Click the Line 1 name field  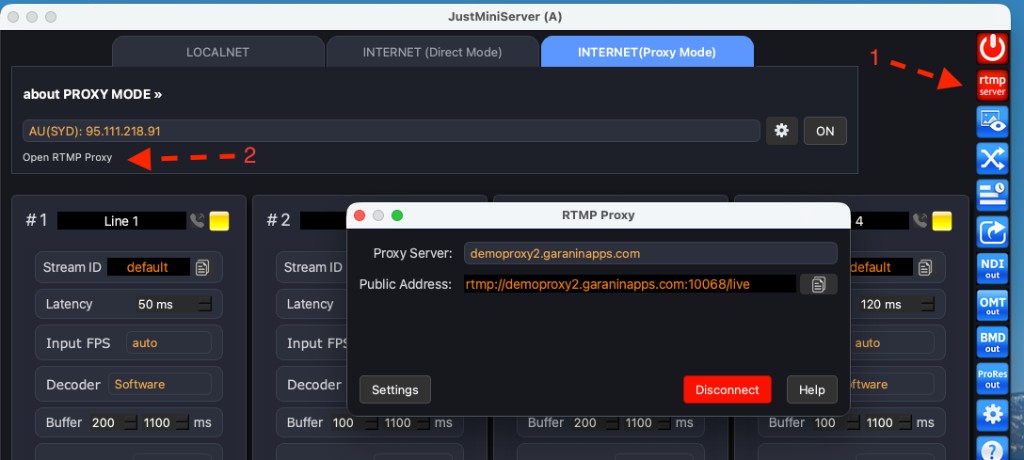pos(121,221)
